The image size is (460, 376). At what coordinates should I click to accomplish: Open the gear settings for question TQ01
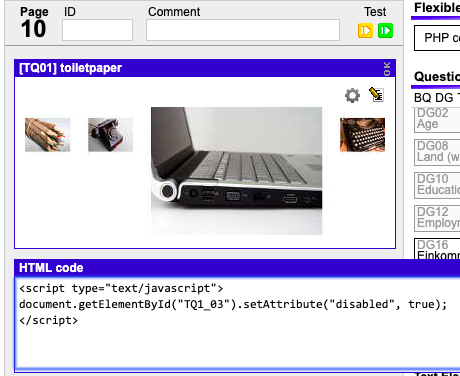tap(352, 96)
